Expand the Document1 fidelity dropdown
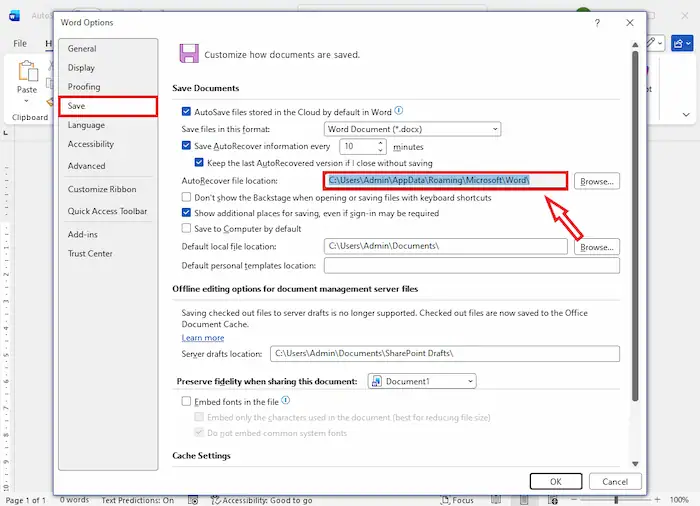 coord(422,381)
